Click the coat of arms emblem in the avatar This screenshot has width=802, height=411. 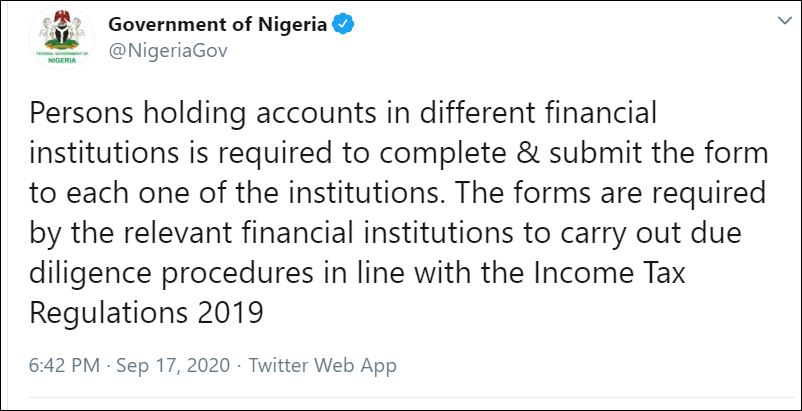pyautogui.click(x=62, y=30)
